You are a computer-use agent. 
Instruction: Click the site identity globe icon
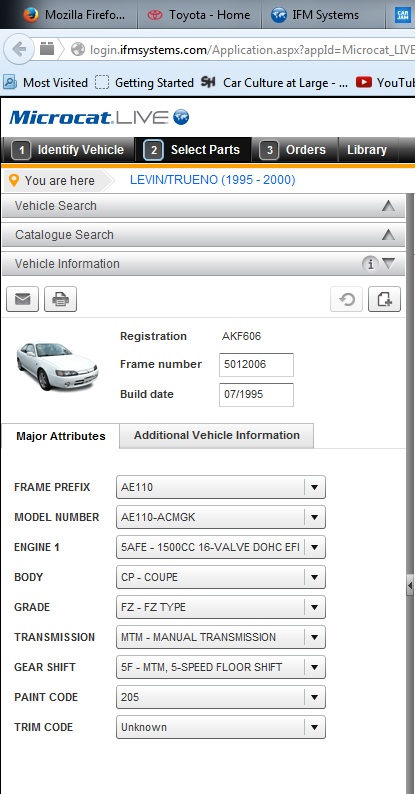point(78,49)
